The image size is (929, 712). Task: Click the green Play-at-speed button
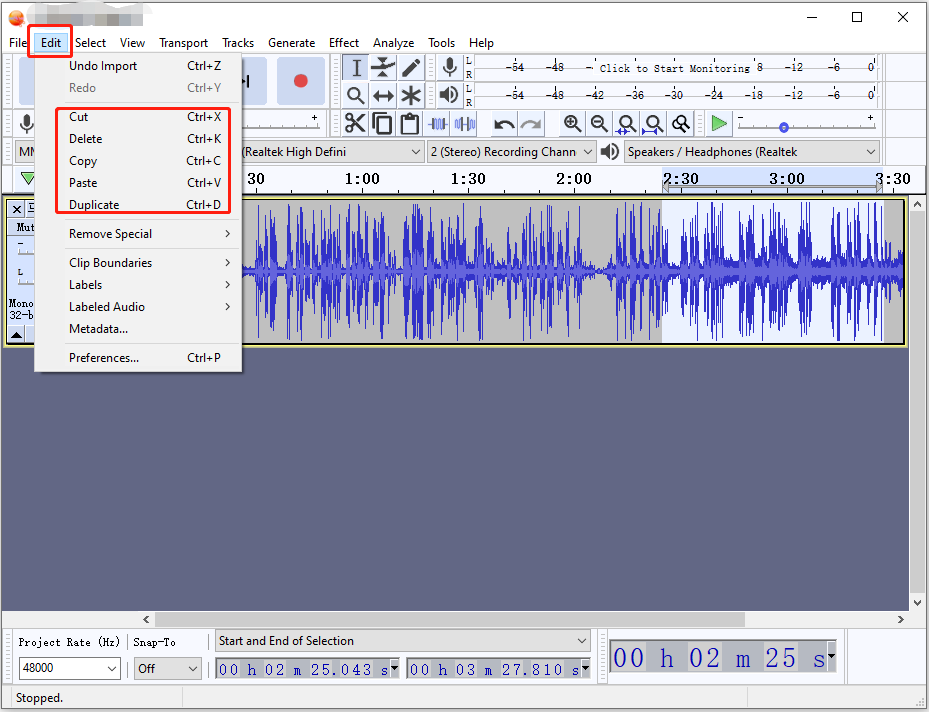[x=719, y=124]
